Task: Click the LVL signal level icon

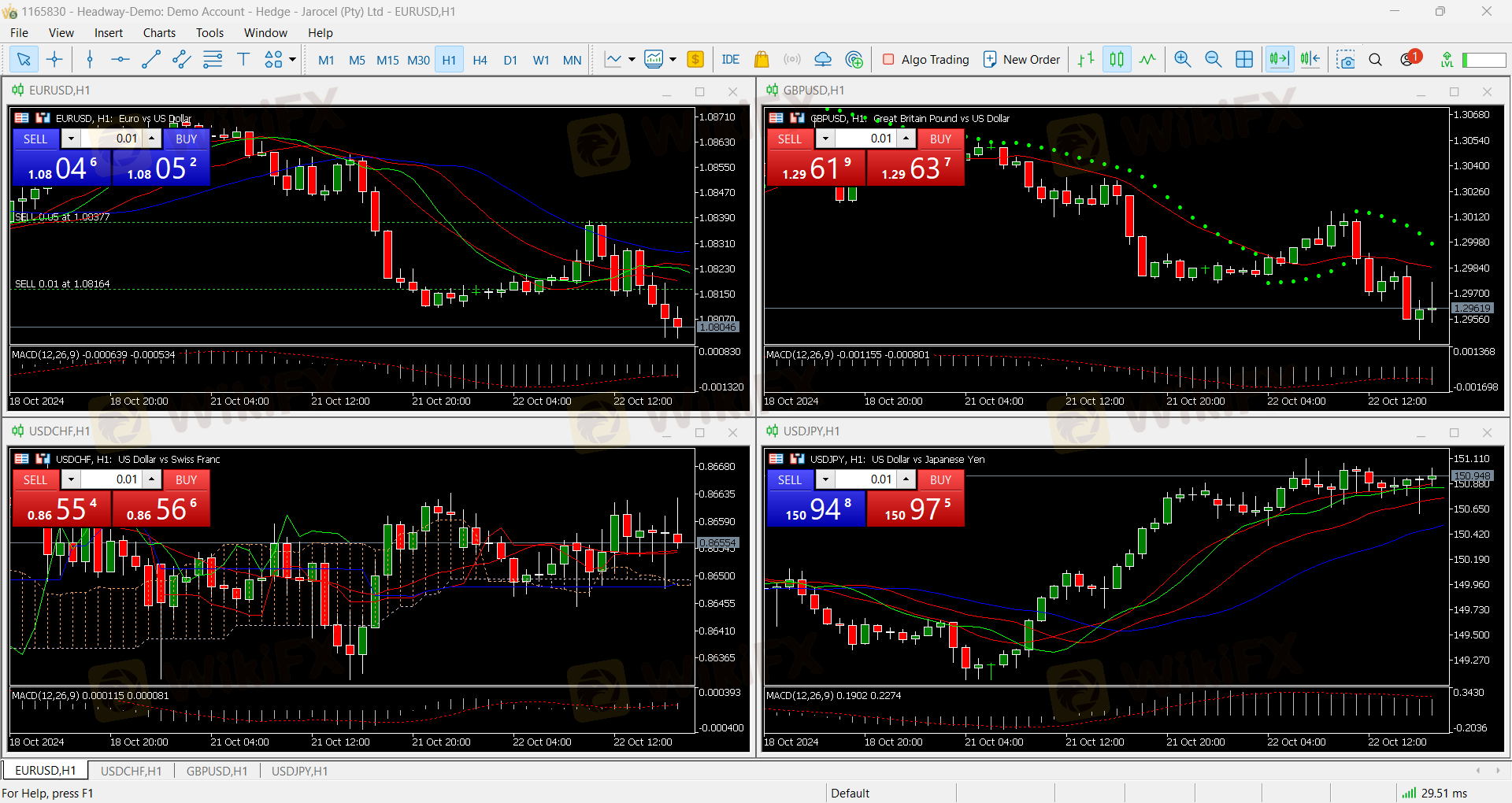Action: (1447, 59)
